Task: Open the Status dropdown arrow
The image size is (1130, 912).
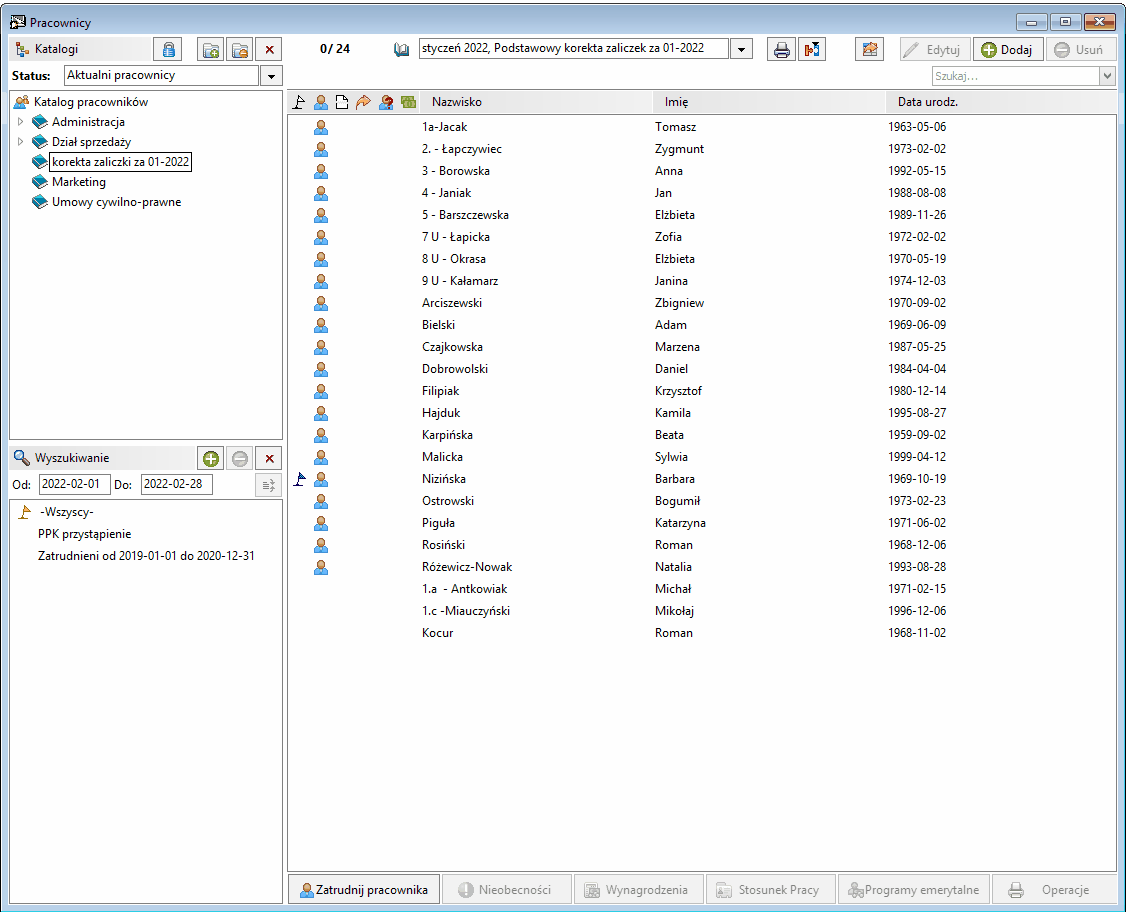Action: [x=271, y=76]
